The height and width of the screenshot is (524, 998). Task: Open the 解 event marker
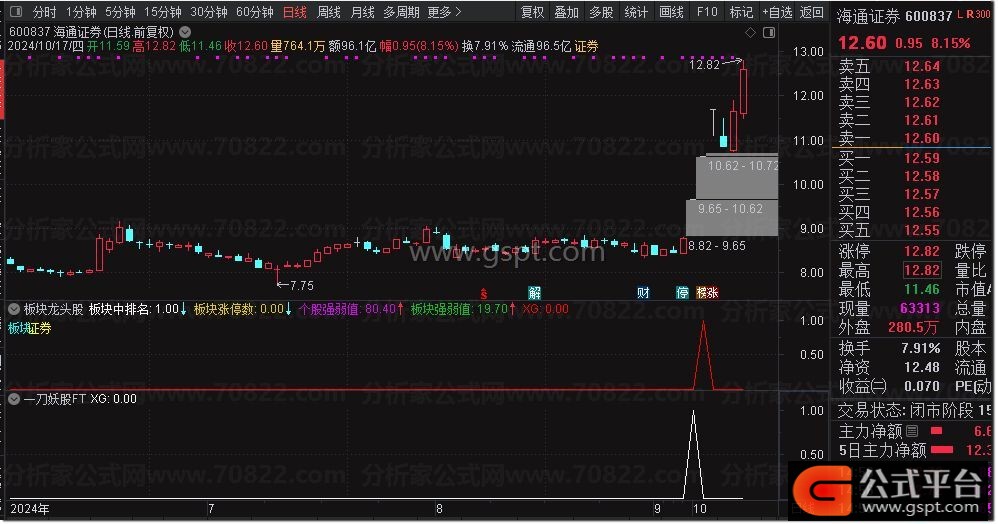point(534,293)
